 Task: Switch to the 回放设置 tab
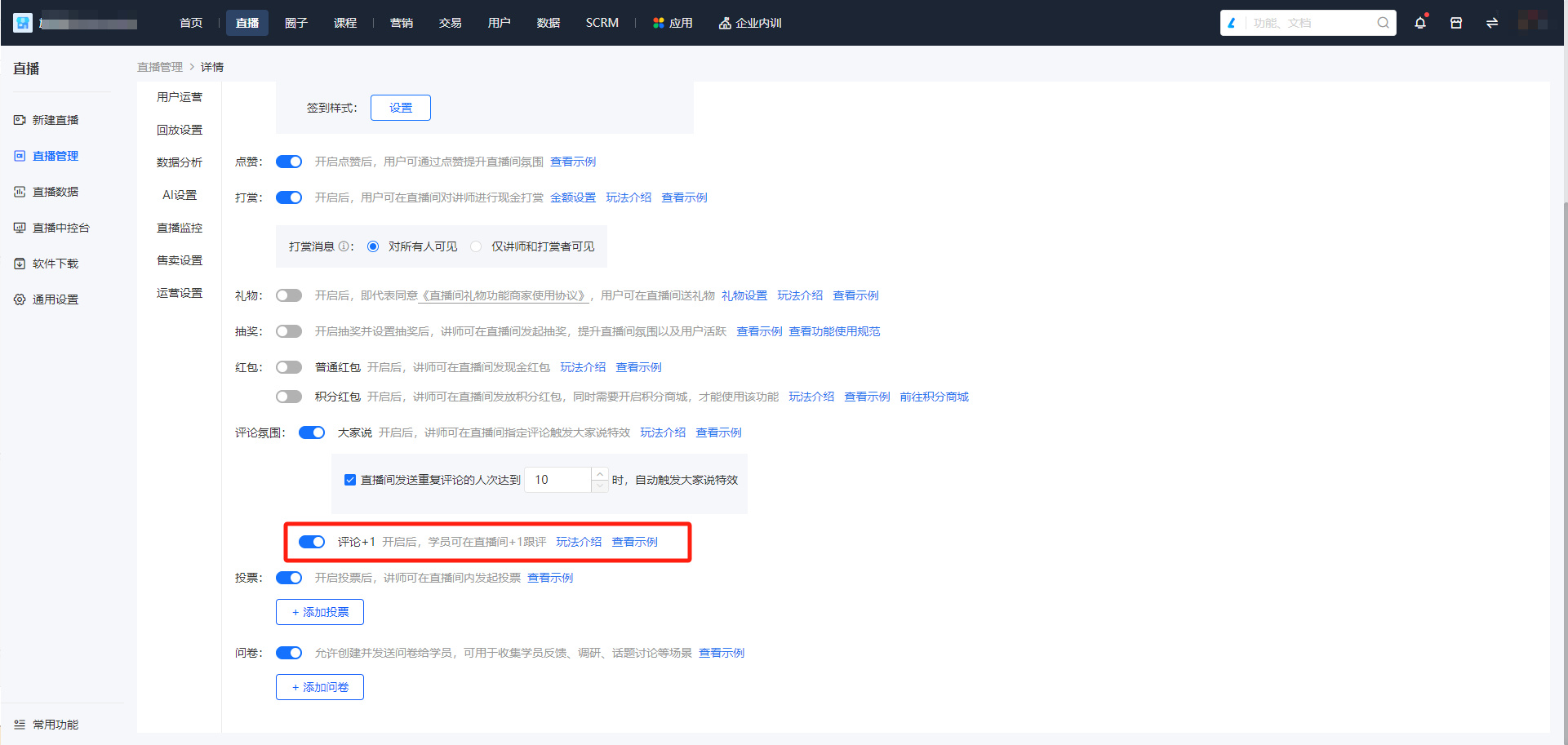point(180,130)
